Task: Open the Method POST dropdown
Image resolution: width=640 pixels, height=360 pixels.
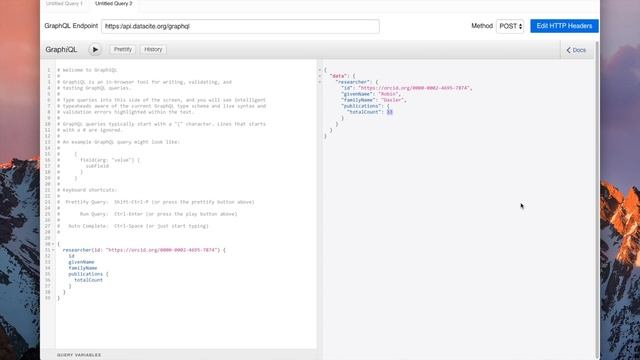Action: (x=510, y=26)
